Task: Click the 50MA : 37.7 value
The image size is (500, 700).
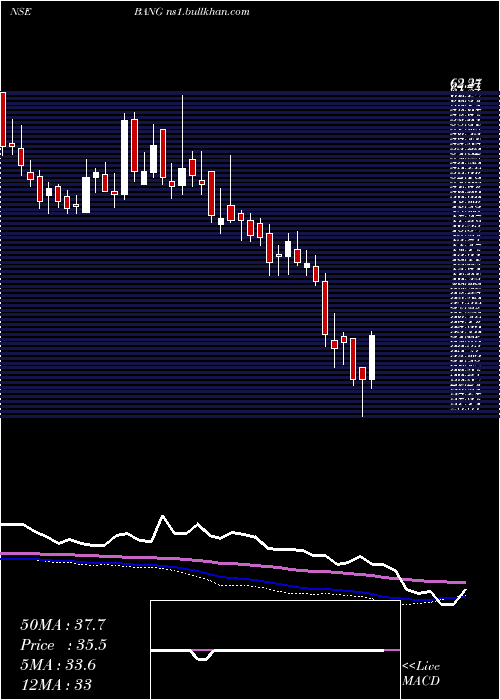Action: 63,625
